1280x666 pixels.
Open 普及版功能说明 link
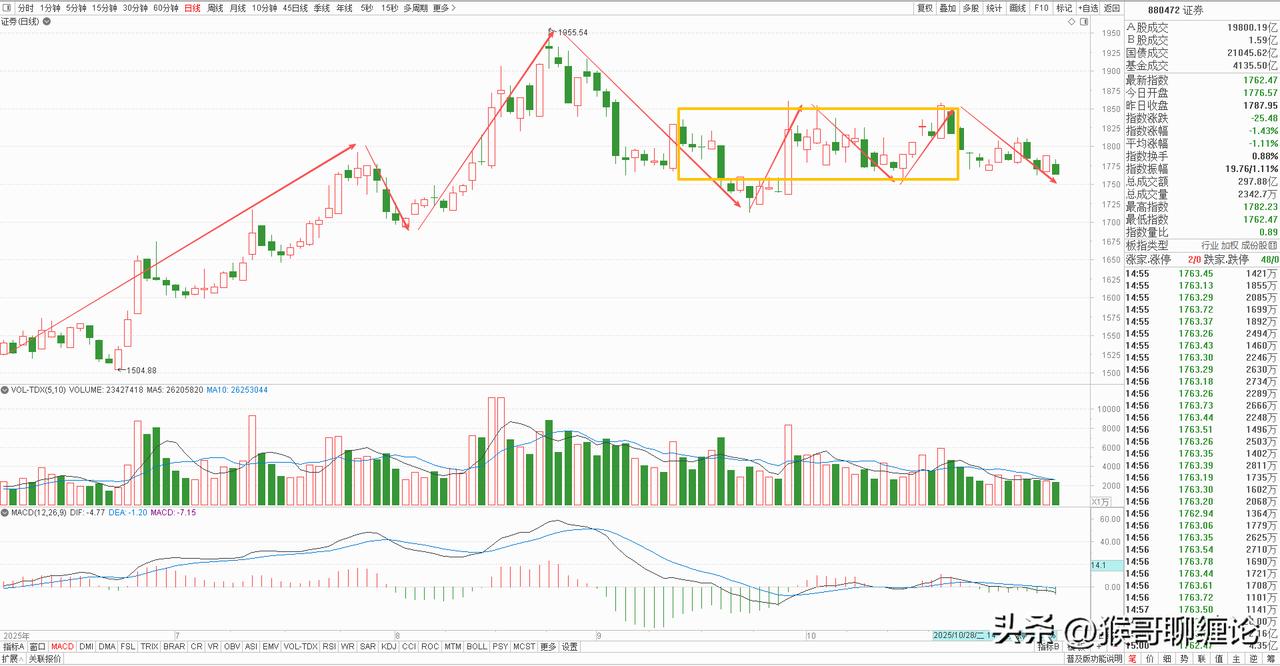pos(1094,659)
